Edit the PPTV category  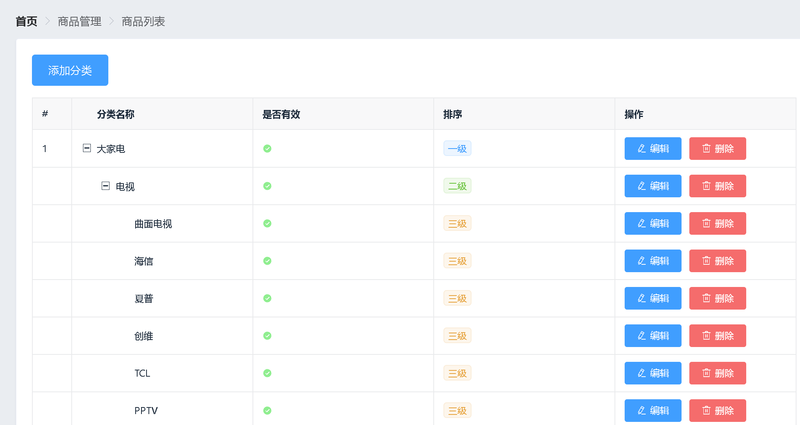pyautogui.click(x=653, y=410)
